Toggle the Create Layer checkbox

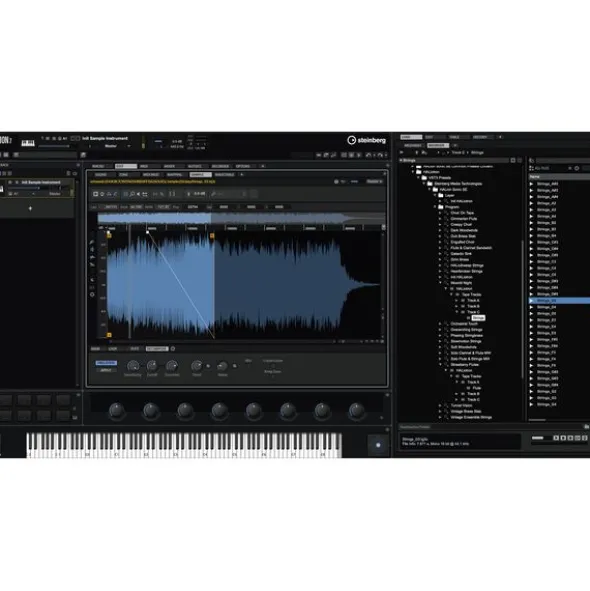coord(273,366)
